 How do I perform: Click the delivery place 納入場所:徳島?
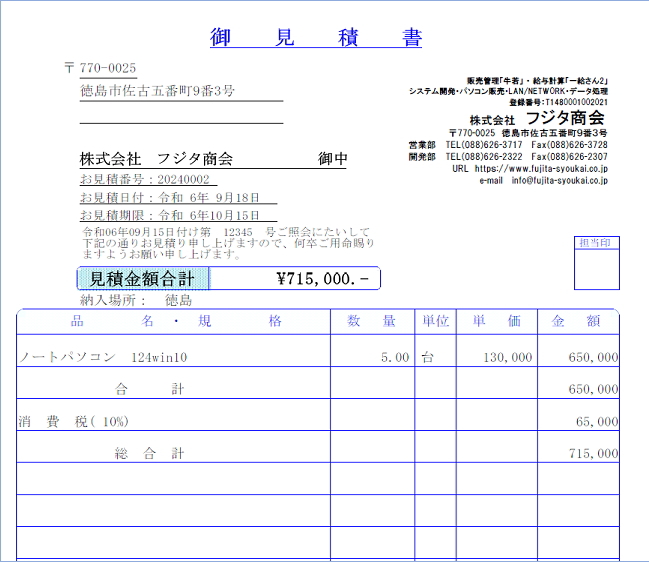[x=136, y=300]
